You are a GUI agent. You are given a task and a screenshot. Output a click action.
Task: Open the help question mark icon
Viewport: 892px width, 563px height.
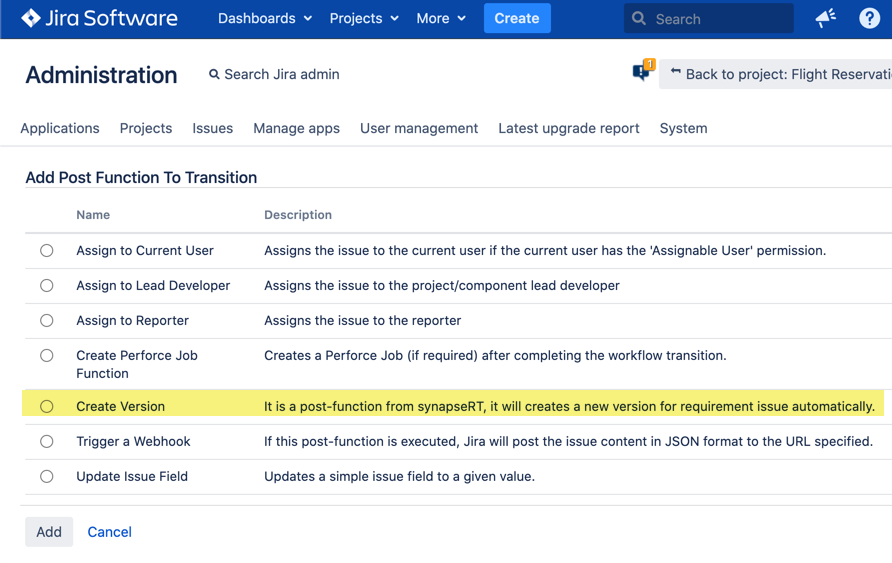click(869, 18)
